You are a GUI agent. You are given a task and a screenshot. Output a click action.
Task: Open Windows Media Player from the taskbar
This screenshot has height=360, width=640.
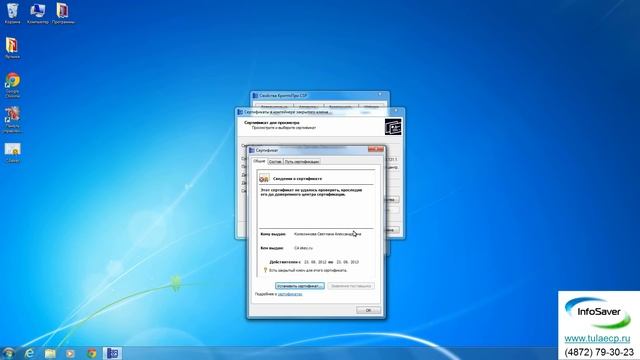click(70, 353)
